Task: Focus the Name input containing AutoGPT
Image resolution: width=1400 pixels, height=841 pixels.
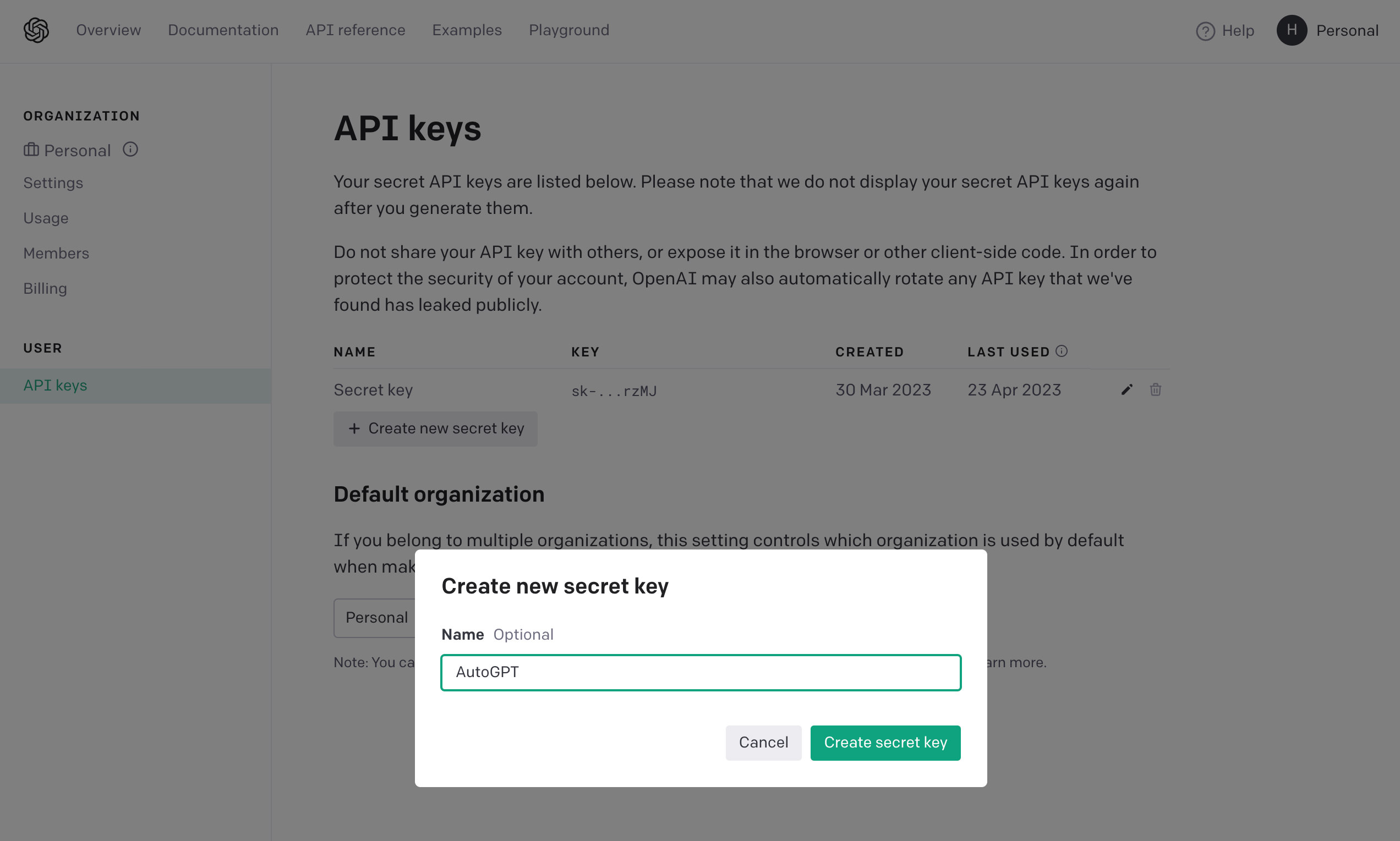Action: [701, 673]
